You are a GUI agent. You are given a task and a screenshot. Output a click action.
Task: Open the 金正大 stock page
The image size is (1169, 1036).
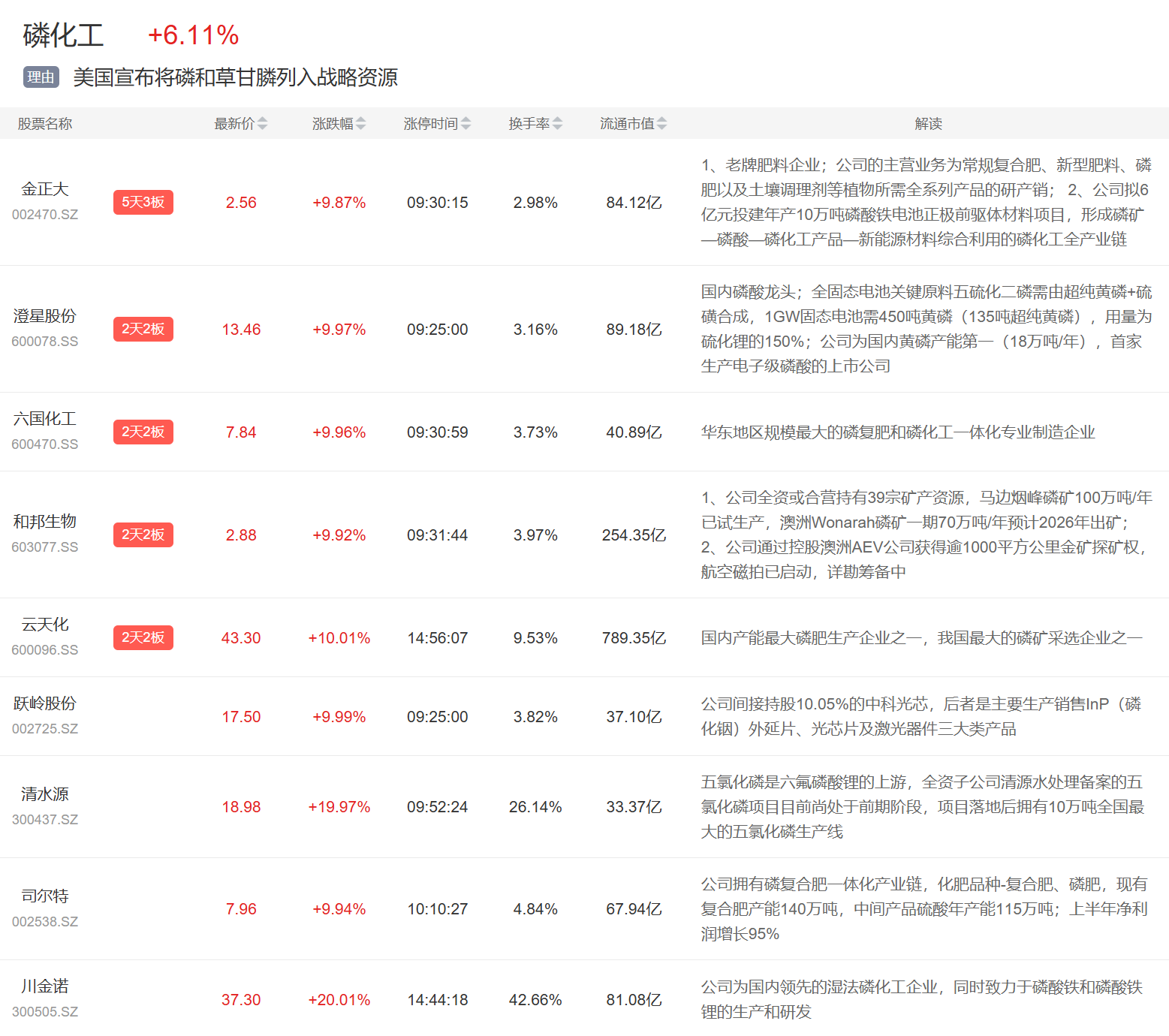click(x=45, y=189)
